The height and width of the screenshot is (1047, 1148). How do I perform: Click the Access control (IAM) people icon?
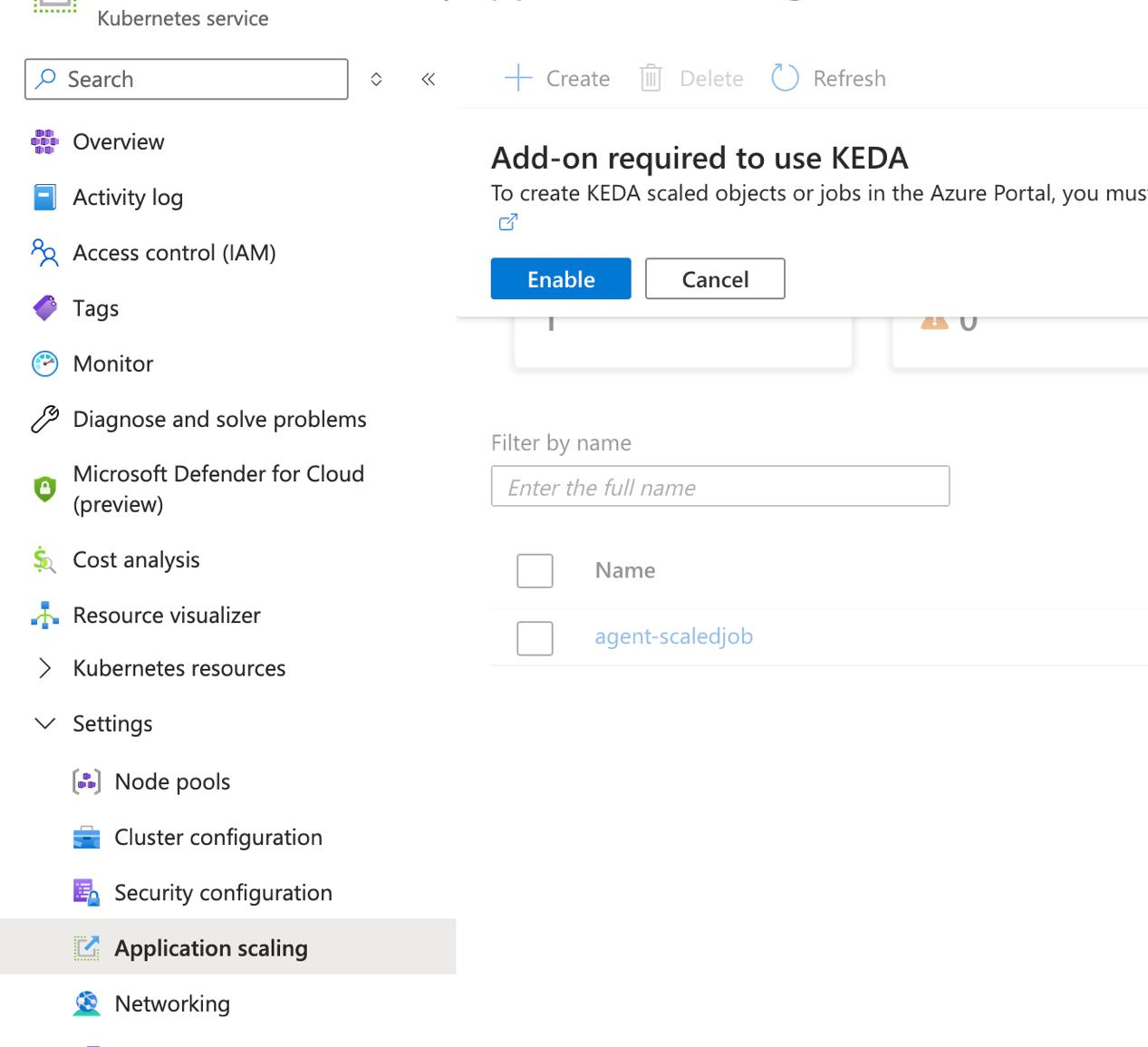point(44,253)
